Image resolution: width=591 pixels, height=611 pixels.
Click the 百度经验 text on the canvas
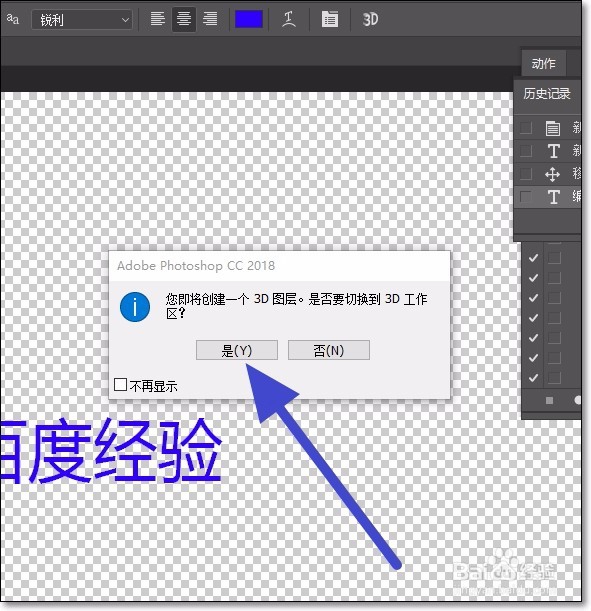(111, 451)
